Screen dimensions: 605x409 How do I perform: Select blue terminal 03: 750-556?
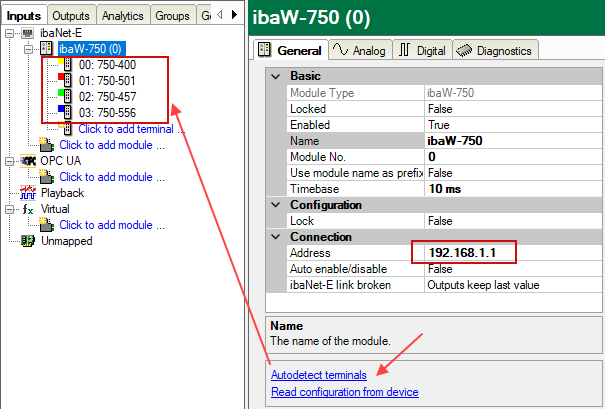(x=66, y=113)
